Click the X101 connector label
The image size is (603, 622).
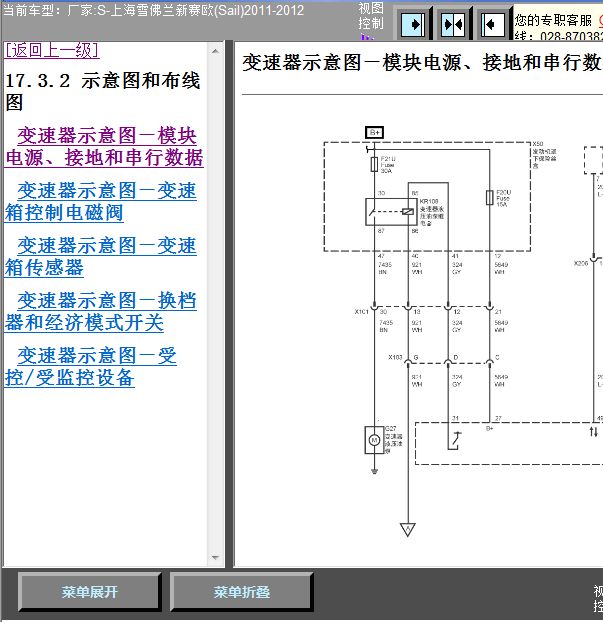coord(361,312)
